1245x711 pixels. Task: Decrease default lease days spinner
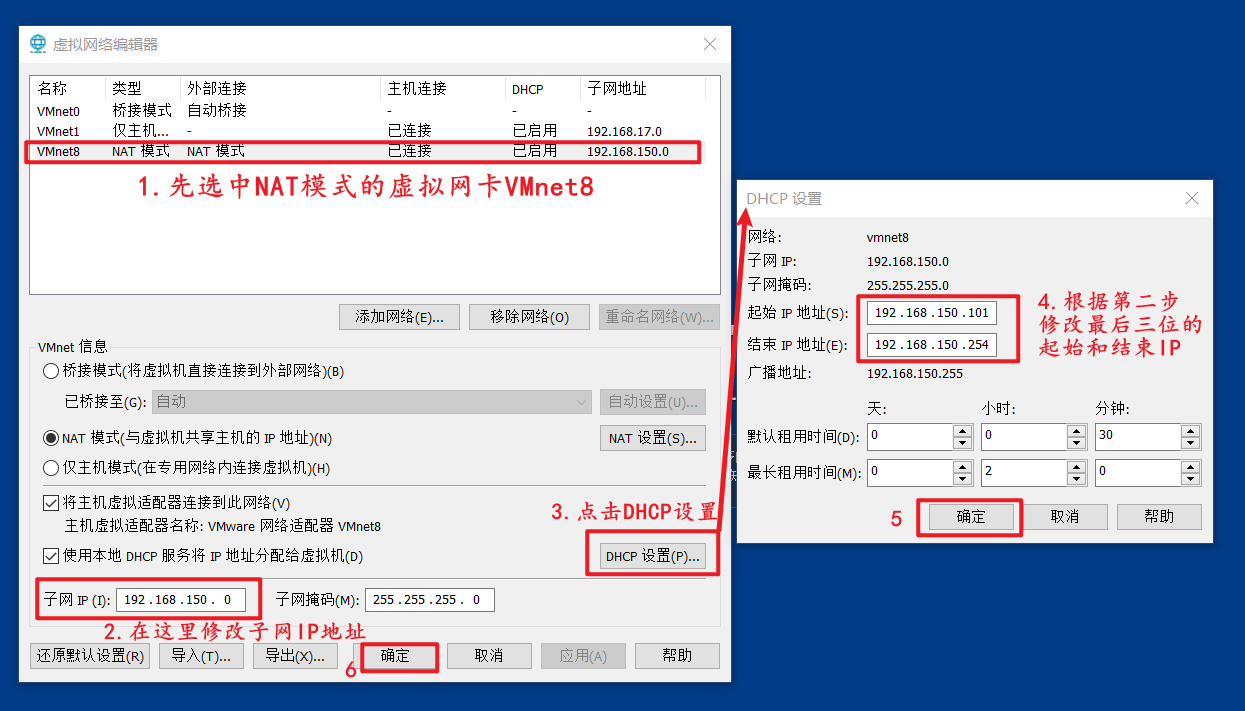pos(962,443)
